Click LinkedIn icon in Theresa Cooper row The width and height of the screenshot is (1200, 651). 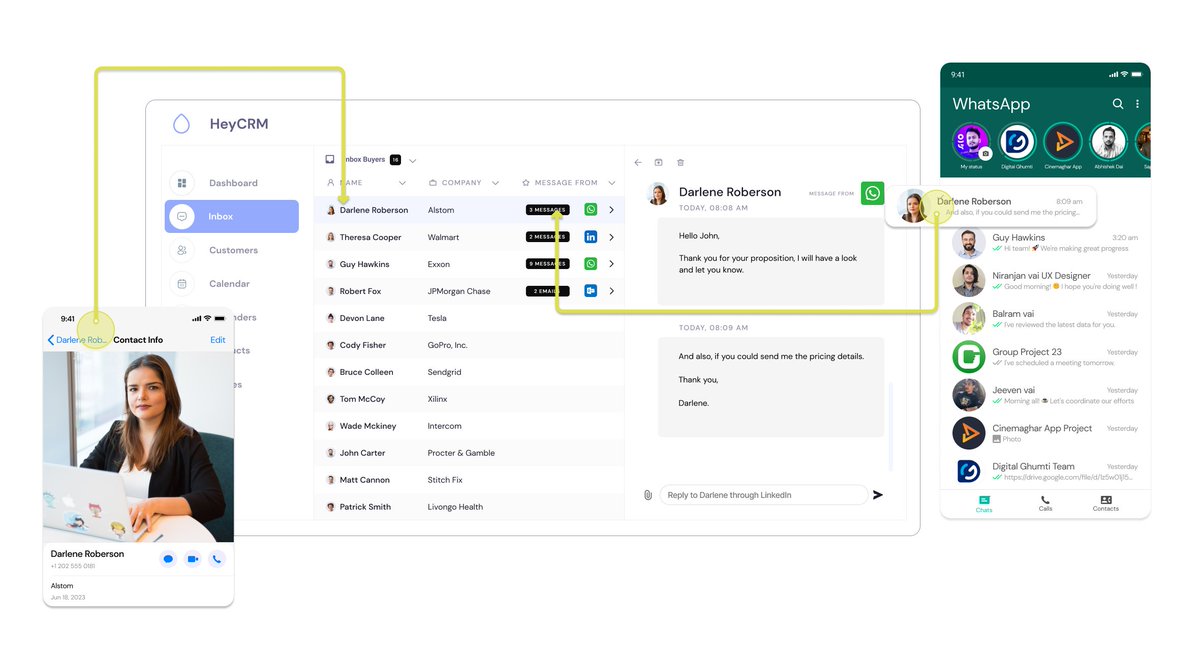590,237
